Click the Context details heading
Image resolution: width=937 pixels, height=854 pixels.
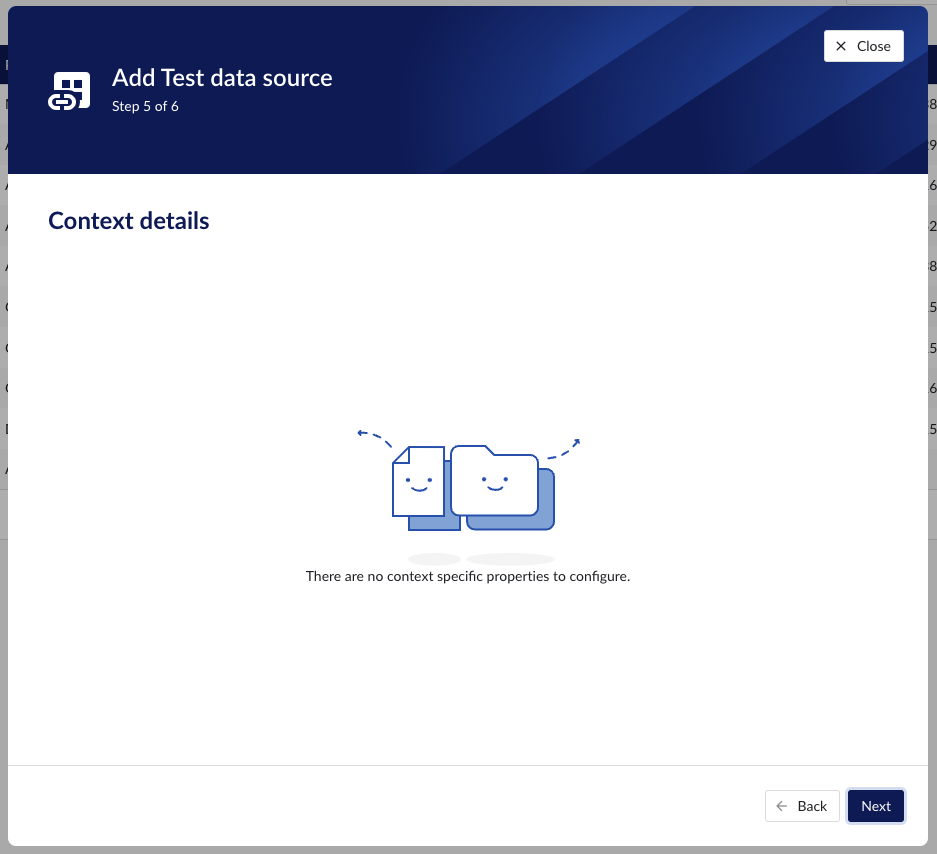tap(128, 220)
